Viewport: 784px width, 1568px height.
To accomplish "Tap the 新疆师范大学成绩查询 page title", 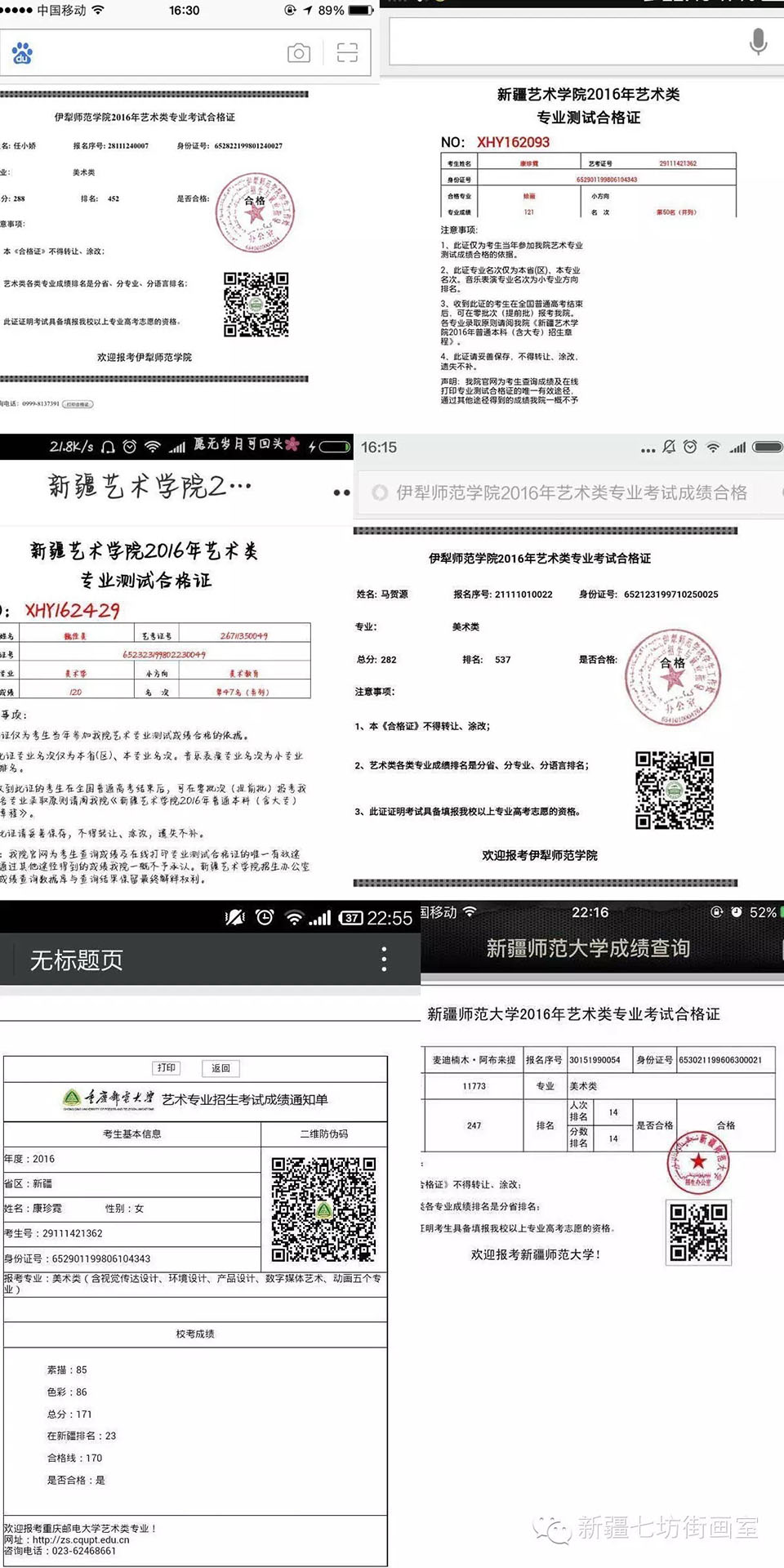I will (x=588, y=948).
